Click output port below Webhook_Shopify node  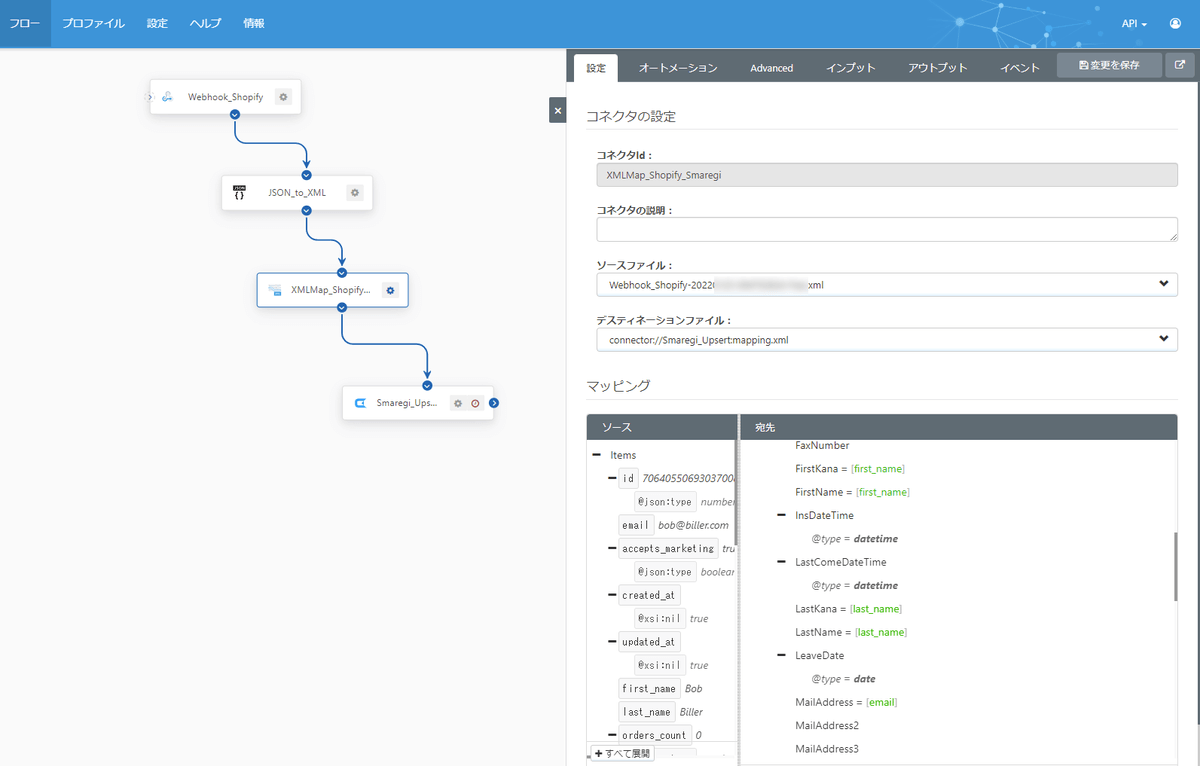click(234, 114)
